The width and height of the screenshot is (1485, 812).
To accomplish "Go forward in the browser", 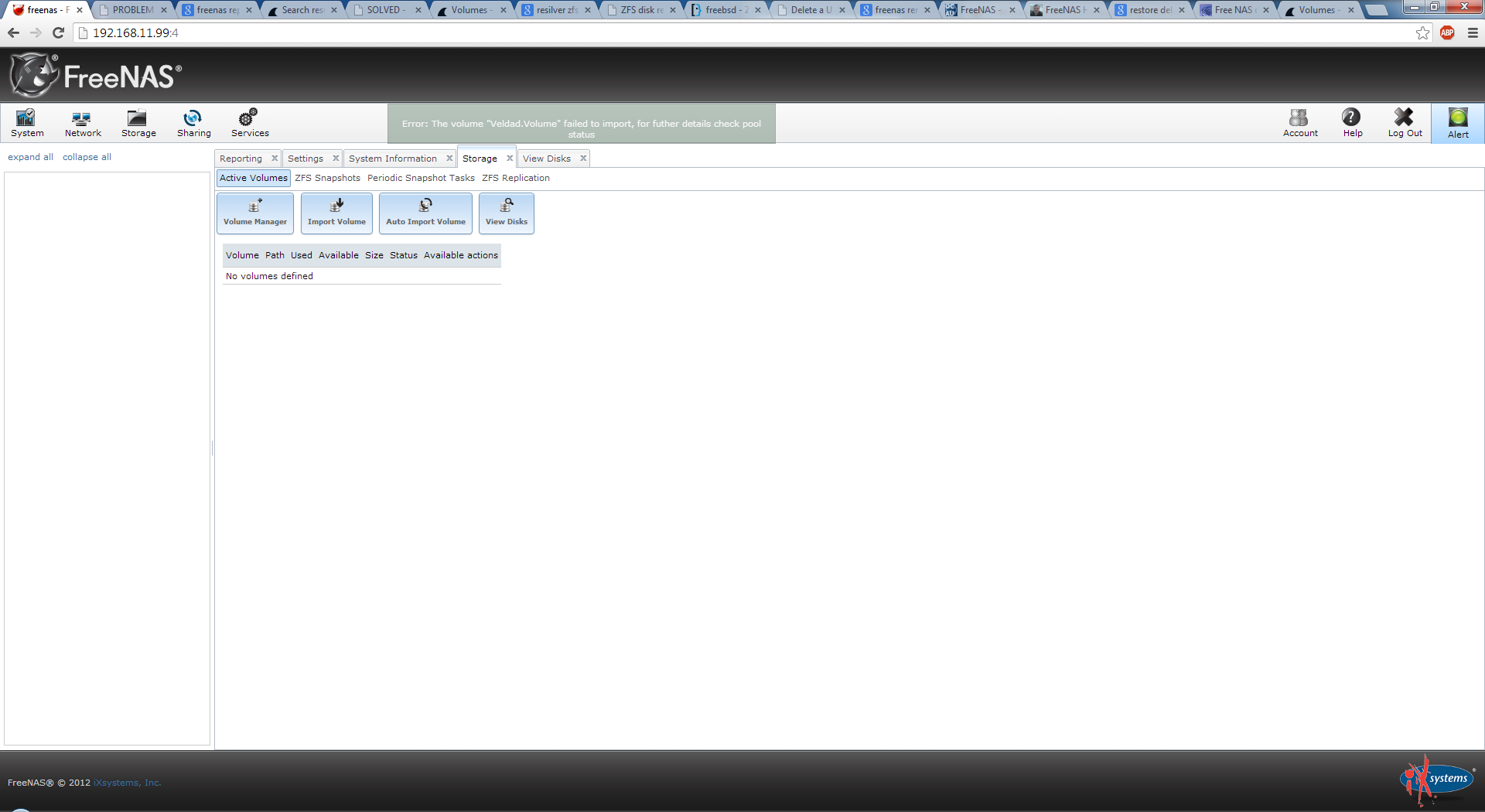I will coord(36,32).
